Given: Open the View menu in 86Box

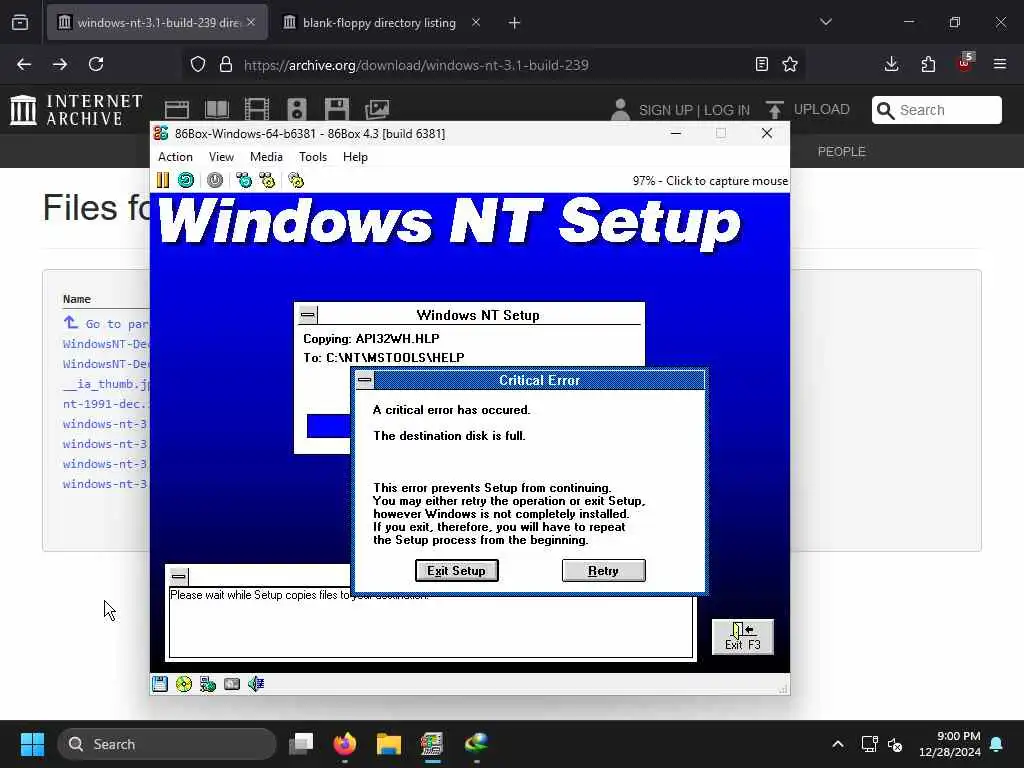Looking at the screenshot, I should tap(221, 157).
